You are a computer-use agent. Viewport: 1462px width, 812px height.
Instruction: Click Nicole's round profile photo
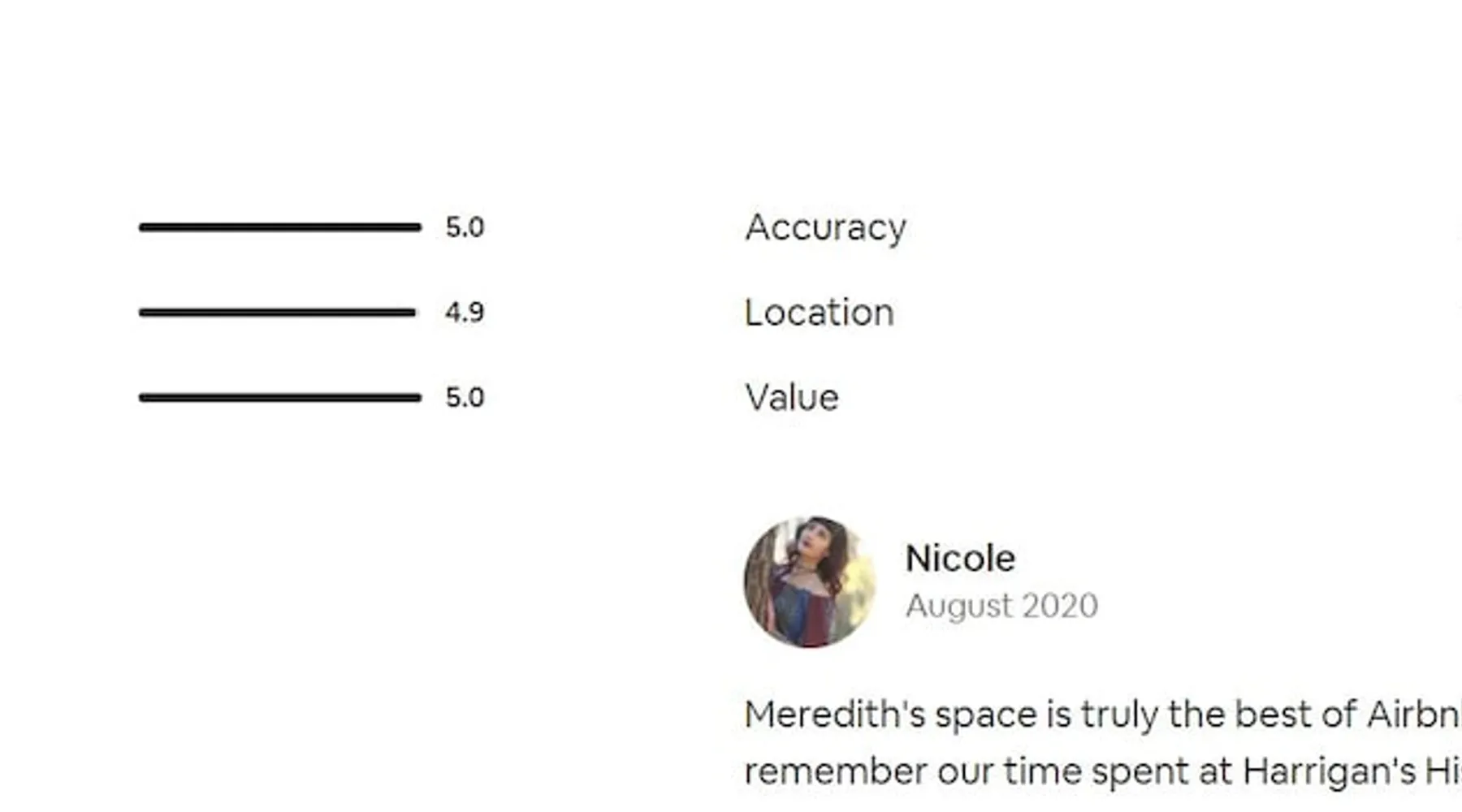click(x=810, y=581)
